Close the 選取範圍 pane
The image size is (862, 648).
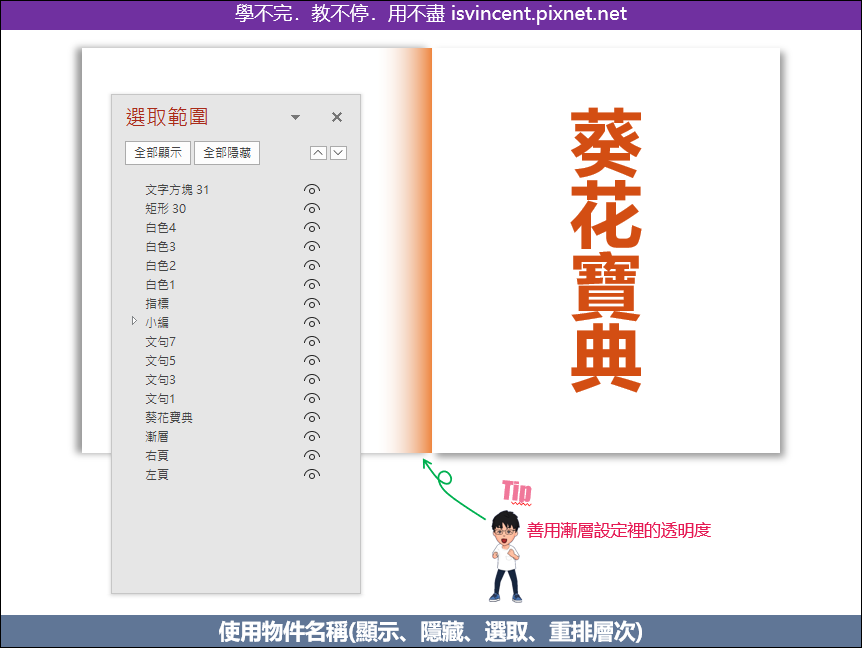coord(337,117)
